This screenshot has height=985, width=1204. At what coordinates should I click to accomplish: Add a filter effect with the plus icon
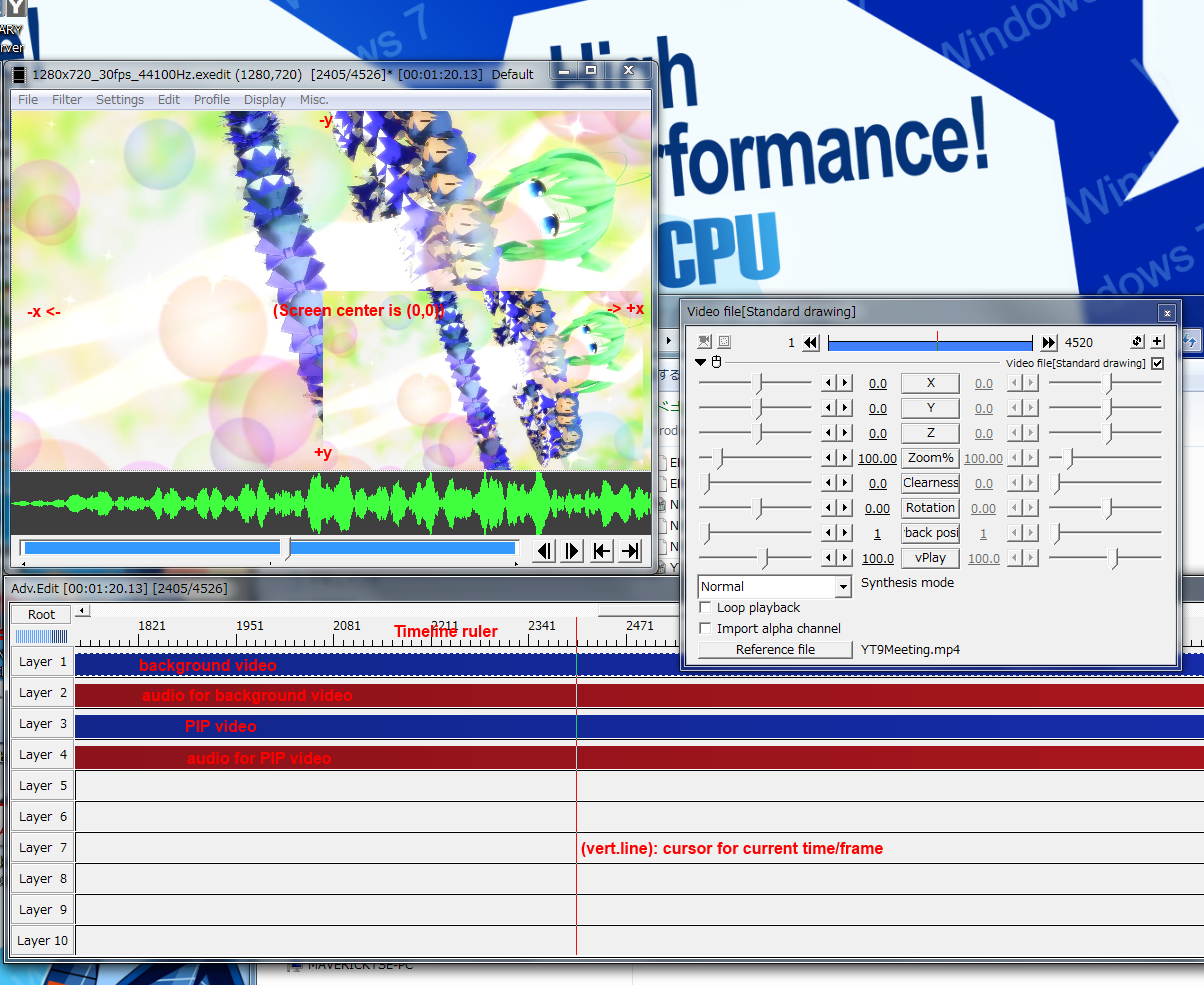(1157, 342)
